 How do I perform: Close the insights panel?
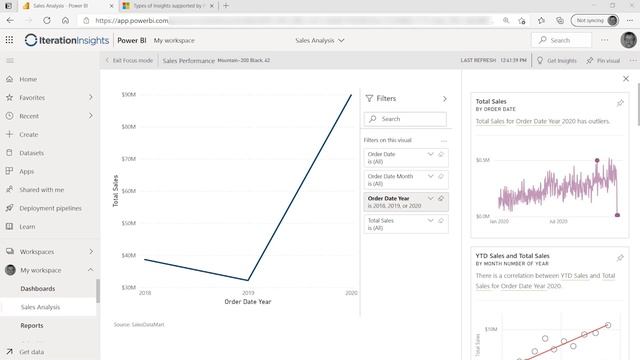tap(626, 78)
